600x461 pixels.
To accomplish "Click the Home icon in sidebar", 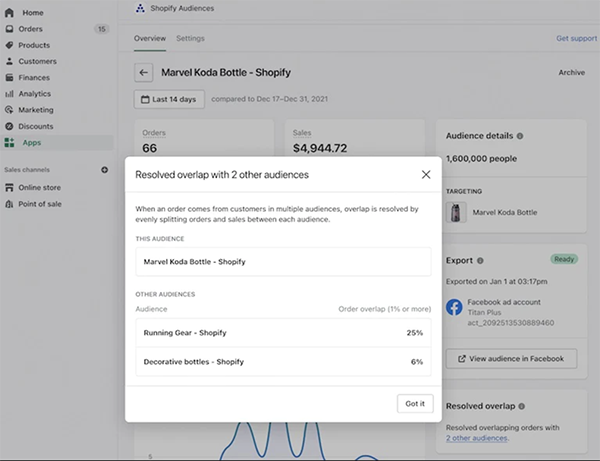I will pyautogui.click(x=9, y=13).
